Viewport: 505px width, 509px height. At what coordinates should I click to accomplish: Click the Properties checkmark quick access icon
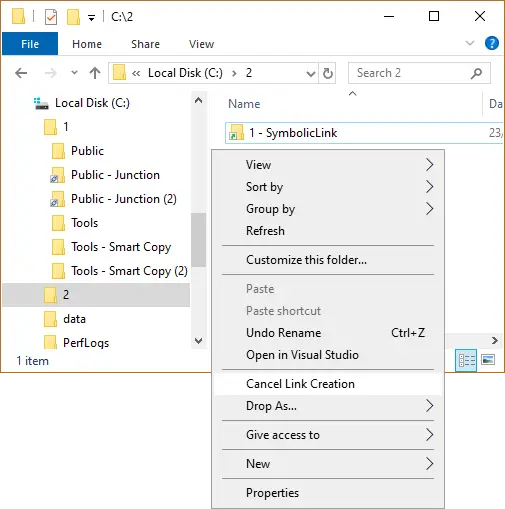click(51, 17)
